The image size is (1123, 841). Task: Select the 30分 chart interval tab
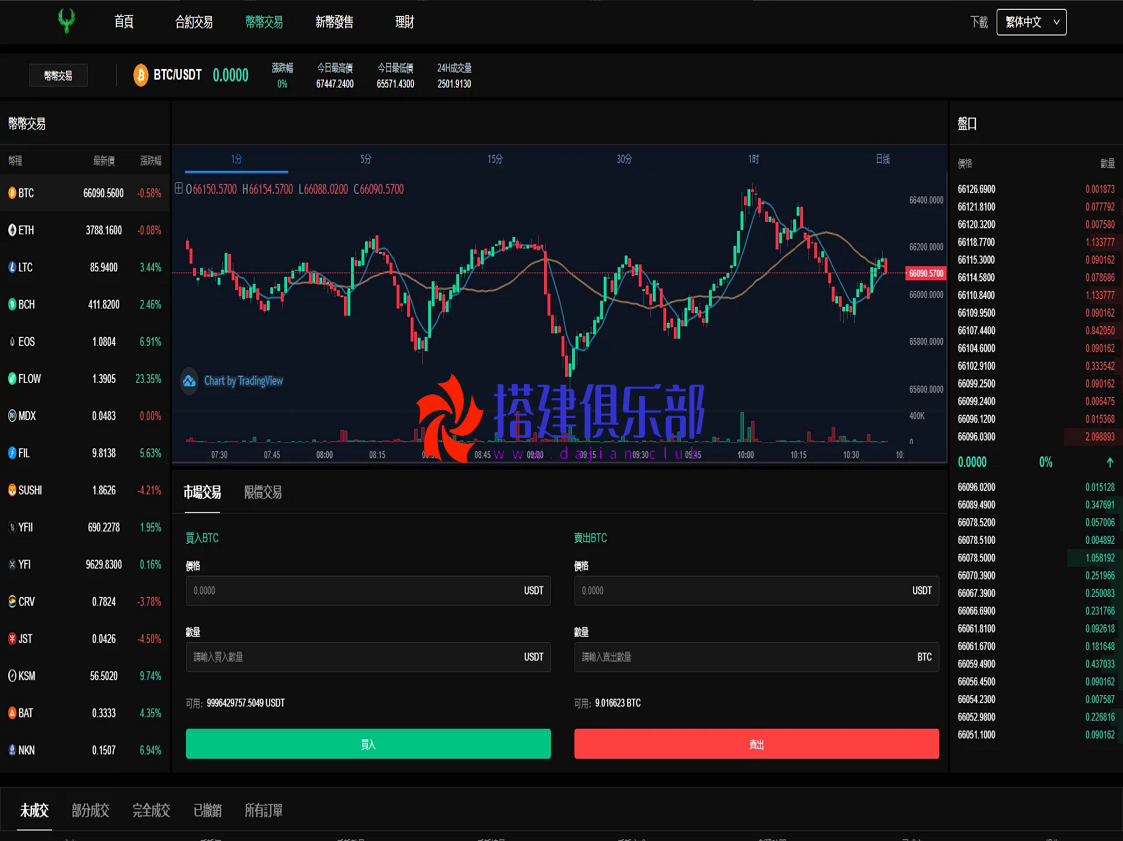[625, 159]
